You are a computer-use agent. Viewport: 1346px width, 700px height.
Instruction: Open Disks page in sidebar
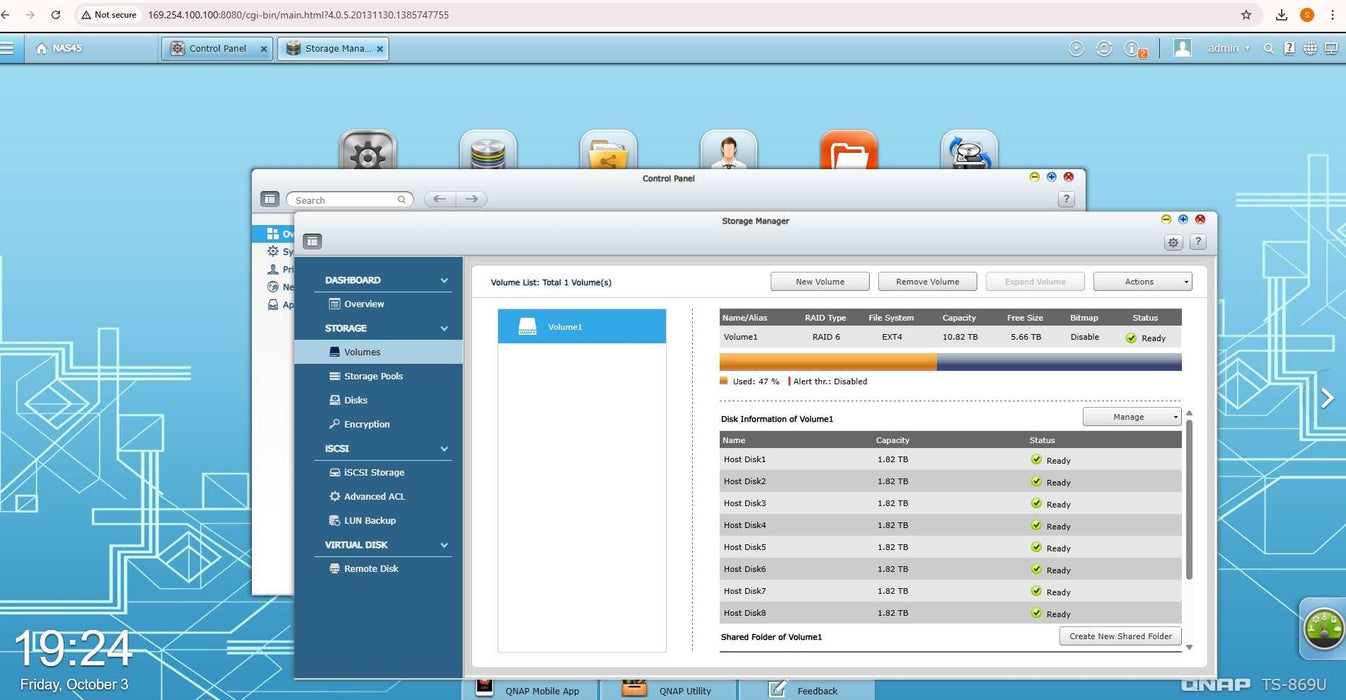click(355, 400)
